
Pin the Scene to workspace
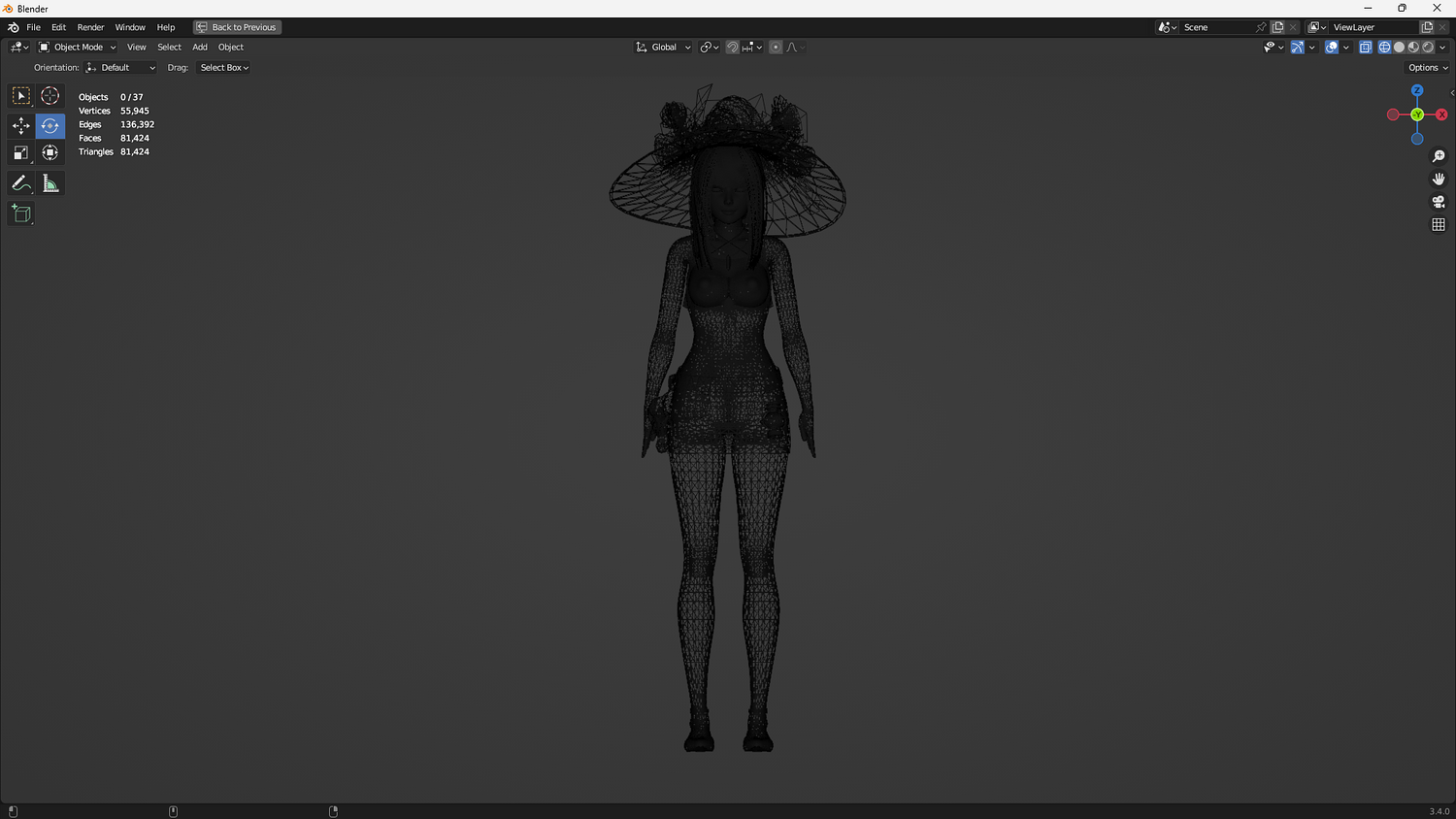(1261, 27)
